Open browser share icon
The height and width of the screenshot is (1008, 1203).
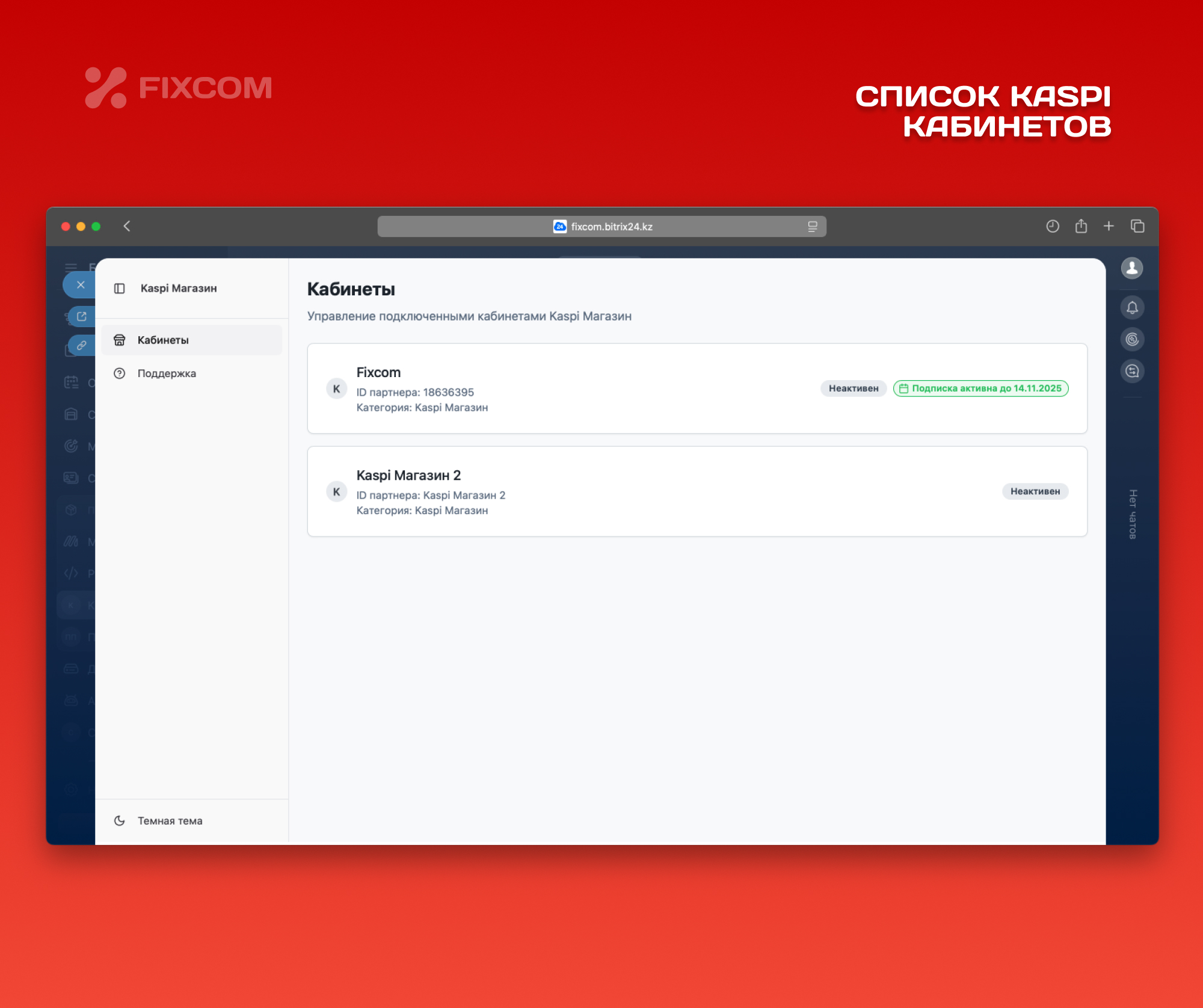(x=1081, y=227)
